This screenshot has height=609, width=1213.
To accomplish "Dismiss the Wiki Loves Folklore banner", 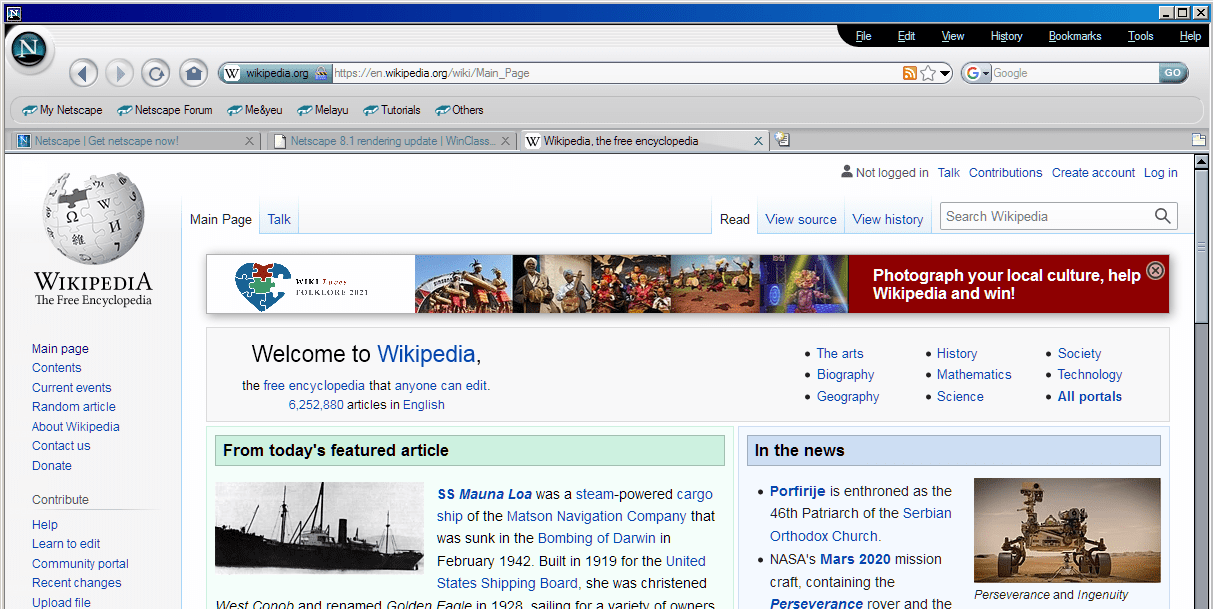I will click(1155, 270).
